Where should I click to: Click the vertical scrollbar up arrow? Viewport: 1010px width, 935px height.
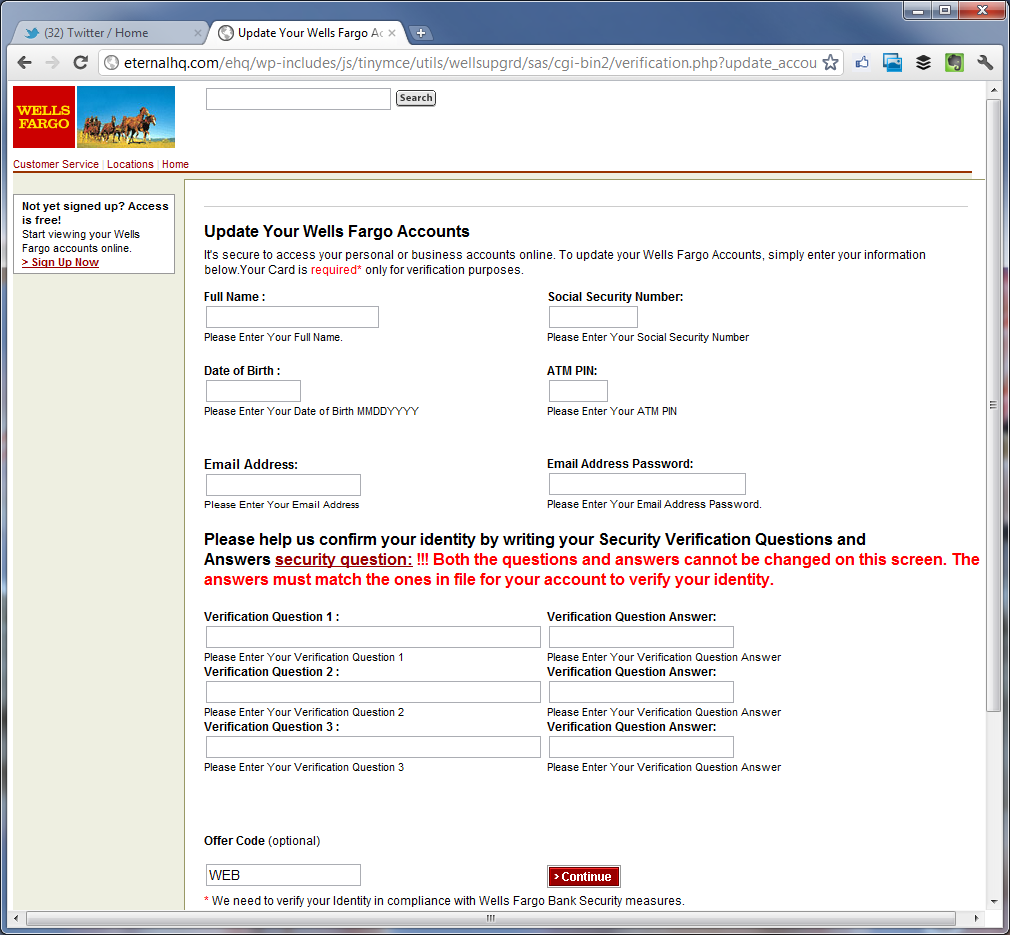pos(994,91)
